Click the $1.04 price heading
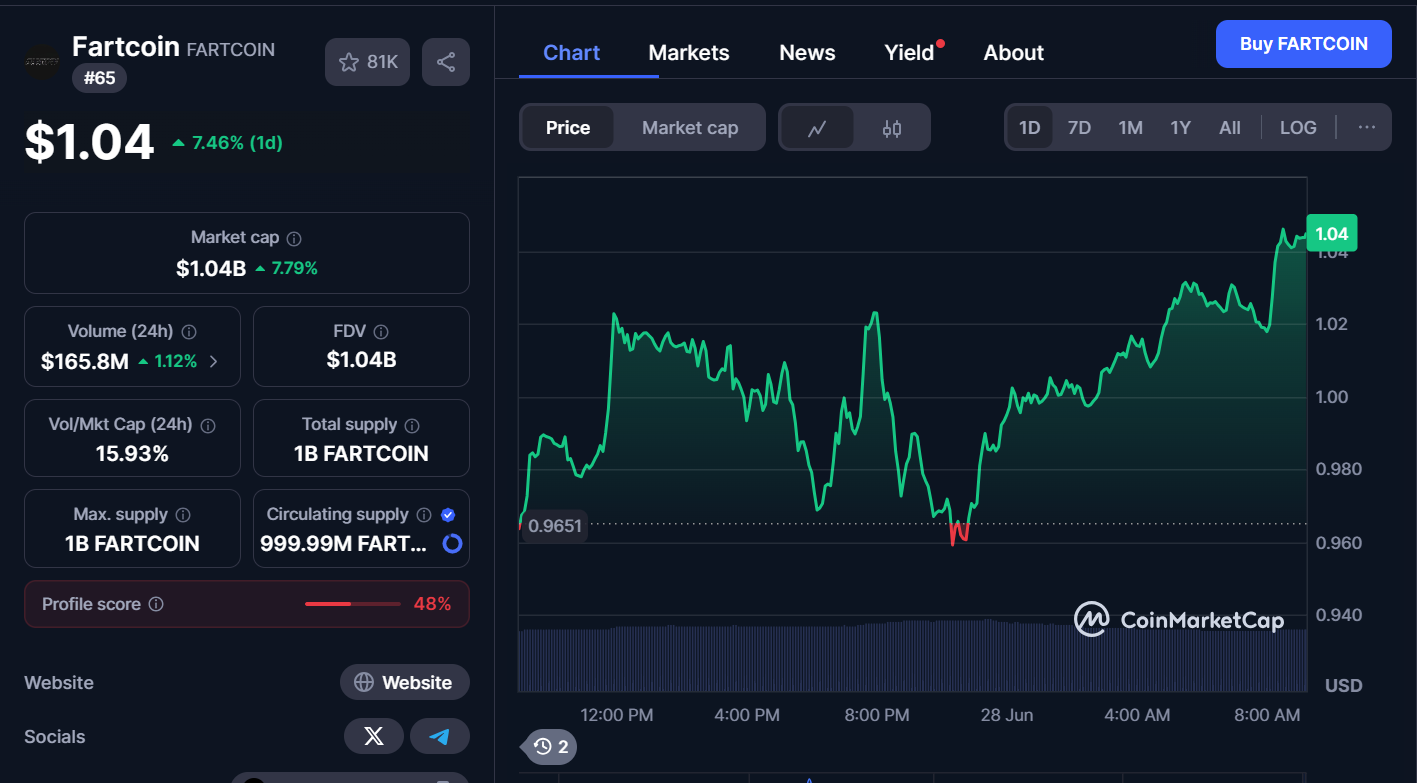The width and height of the screenshot is (1417, 783). pyautogui.click(x=90, y=142)
